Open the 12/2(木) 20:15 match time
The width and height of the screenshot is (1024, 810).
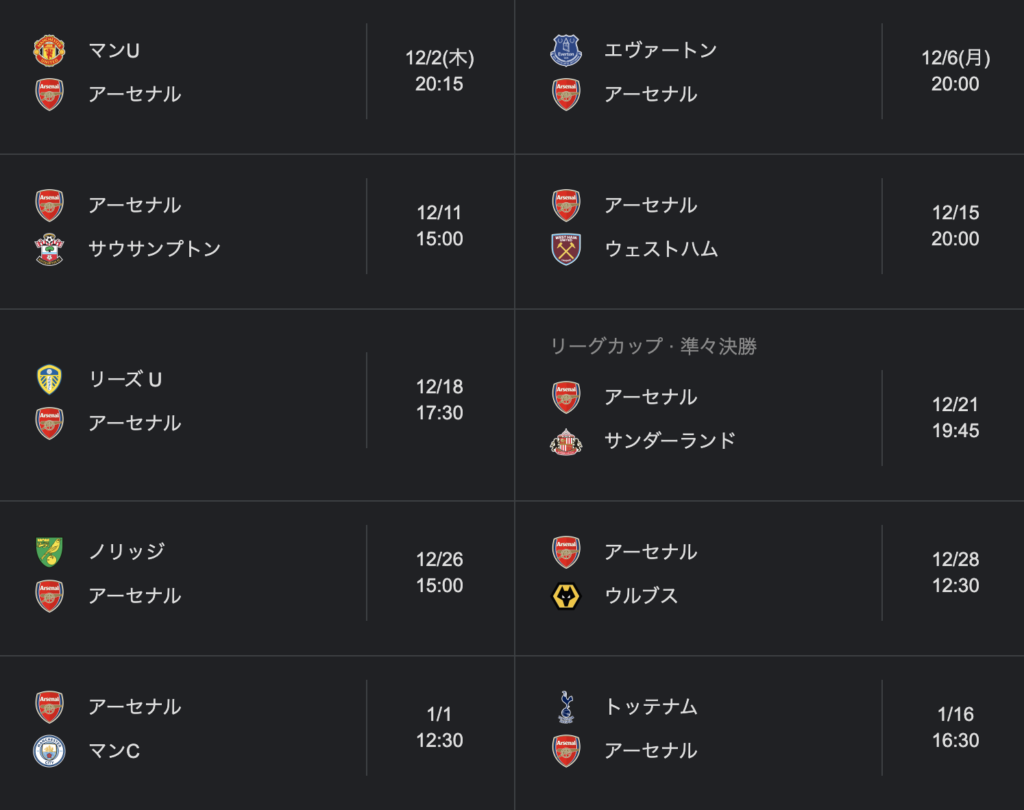coord(440,71)
